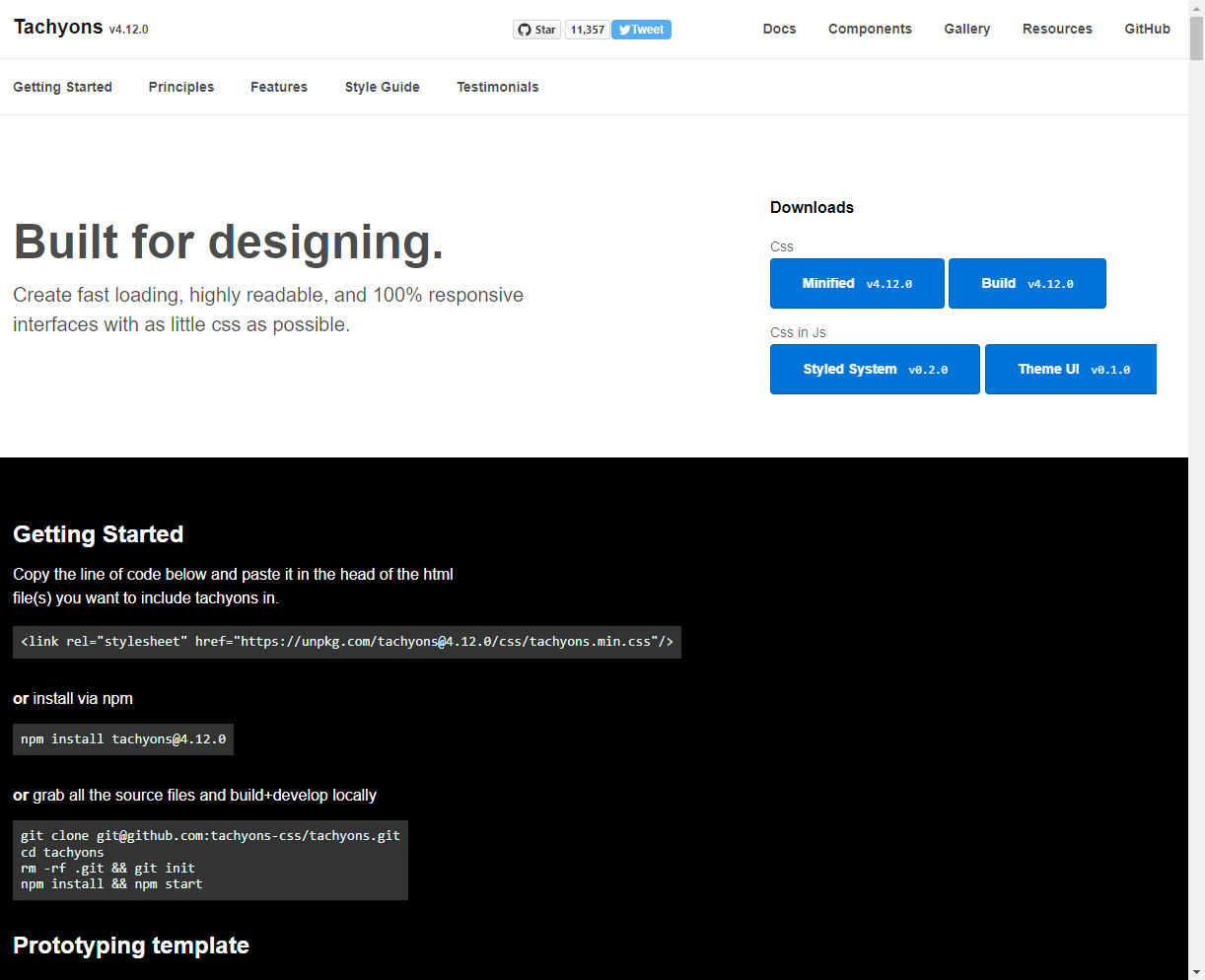Download the Minified css v4.12.0
This screenshot has width=1205, height=980.
pyautogui.click(x=856, y=283)
